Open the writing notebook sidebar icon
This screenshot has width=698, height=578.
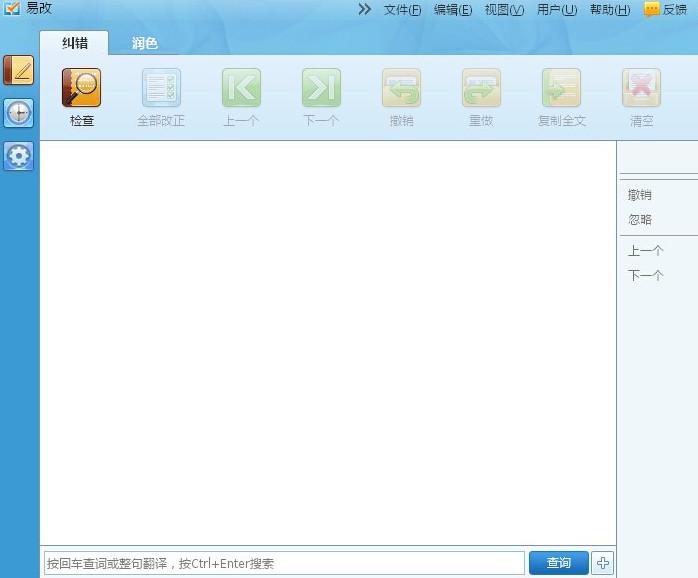tap(18, 70)
